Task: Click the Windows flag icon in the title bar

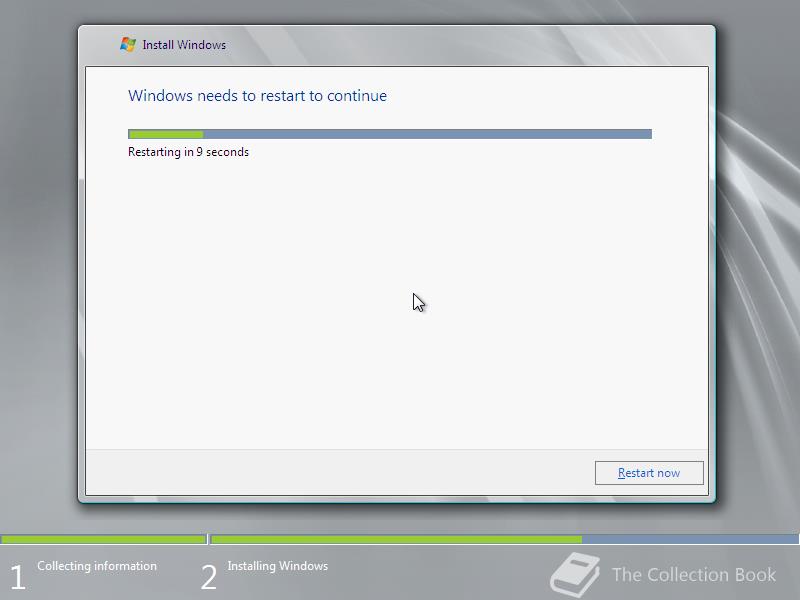Action: click(128, 44)
